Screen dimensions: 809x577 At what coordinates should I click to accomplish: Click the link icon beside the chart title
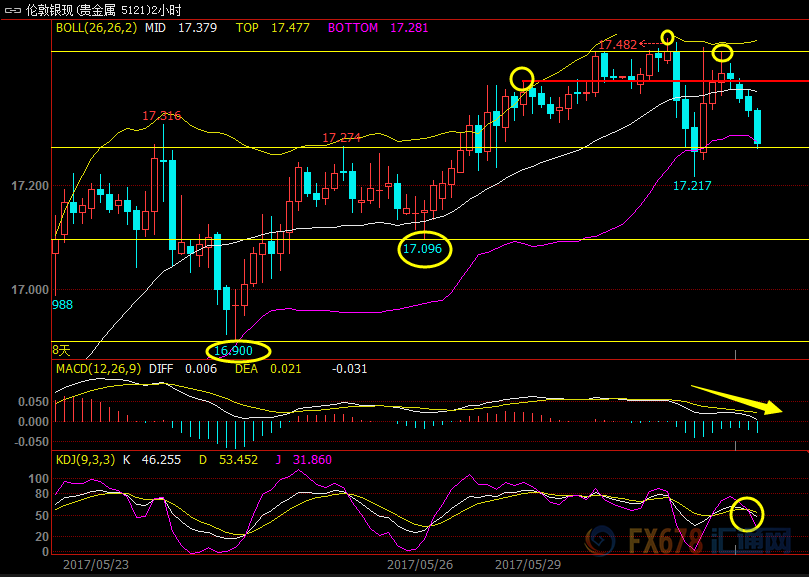pyautogui.click(x=12, y=10)
